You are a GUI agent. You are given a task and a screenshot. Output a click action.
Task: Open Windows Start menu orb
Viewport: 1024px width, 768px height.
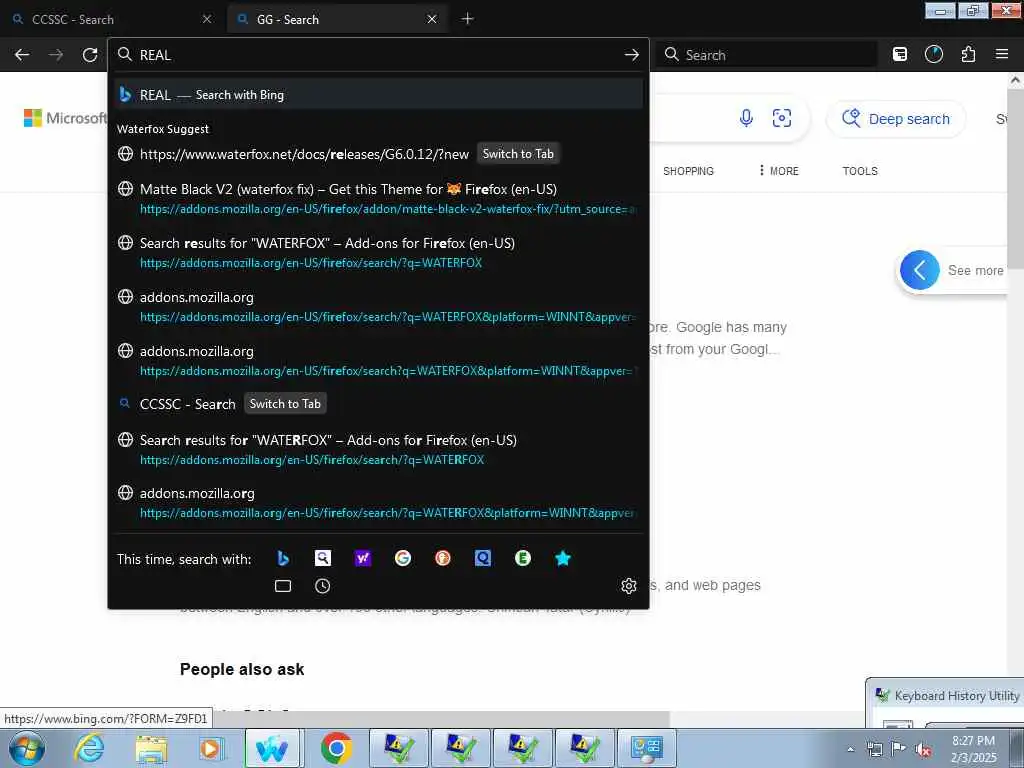pyautogui.click(x=27, y=748)
